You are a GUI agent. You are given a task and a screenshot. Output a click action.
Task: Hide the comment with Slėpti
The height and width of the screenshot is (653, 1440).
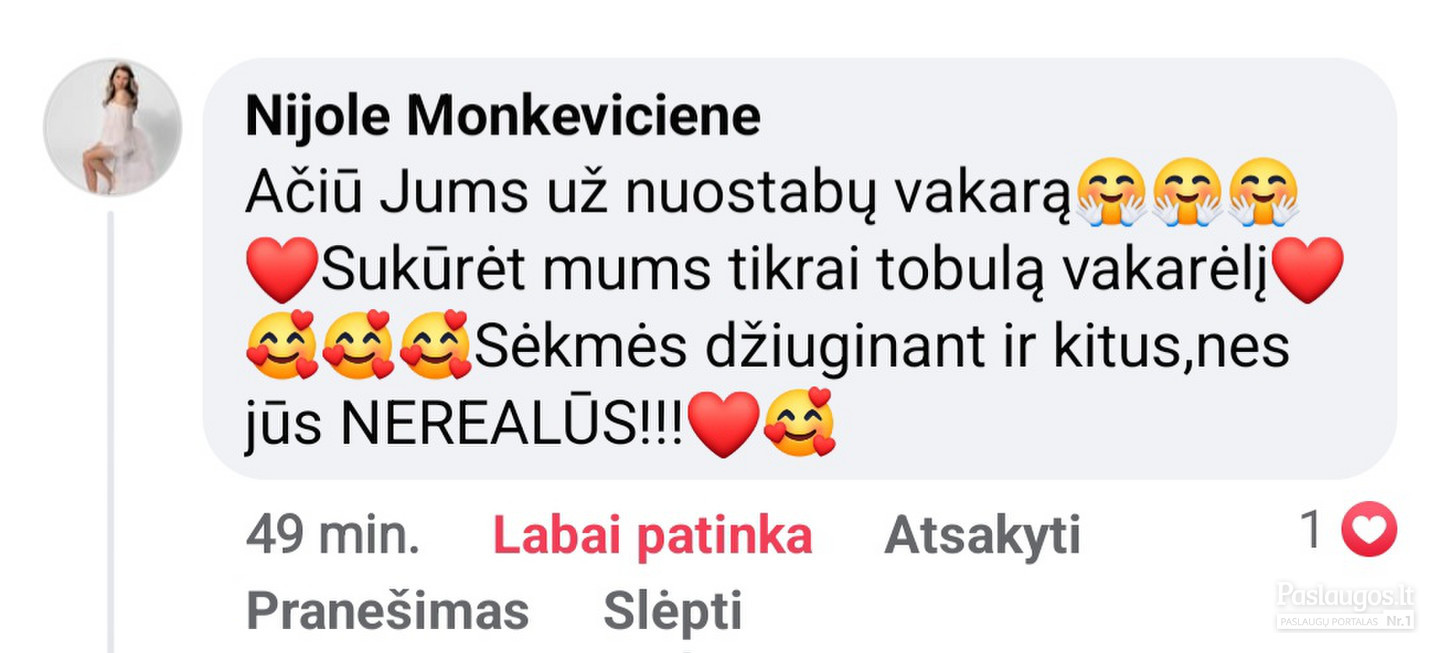coord(673,610)
